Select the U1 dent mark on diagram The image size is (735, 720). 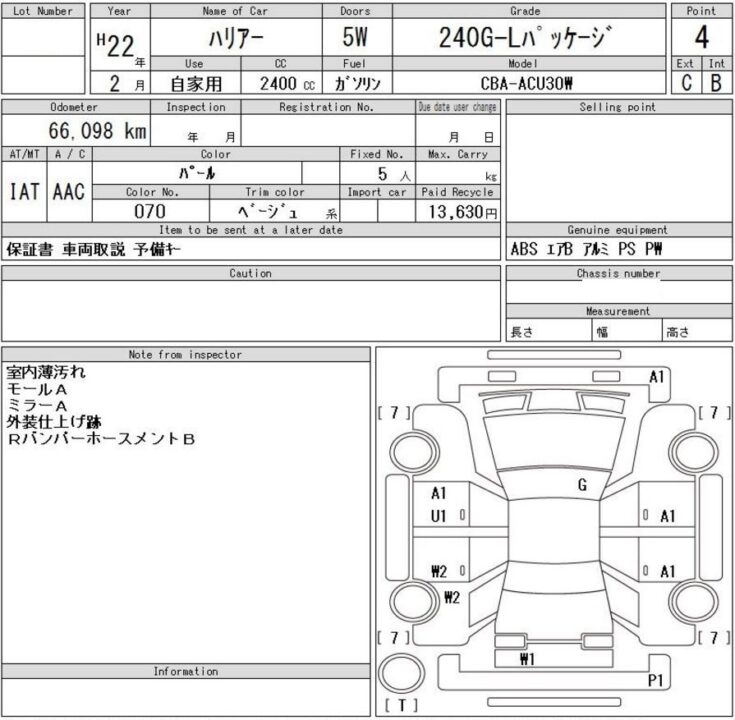(x=438, y=516)
